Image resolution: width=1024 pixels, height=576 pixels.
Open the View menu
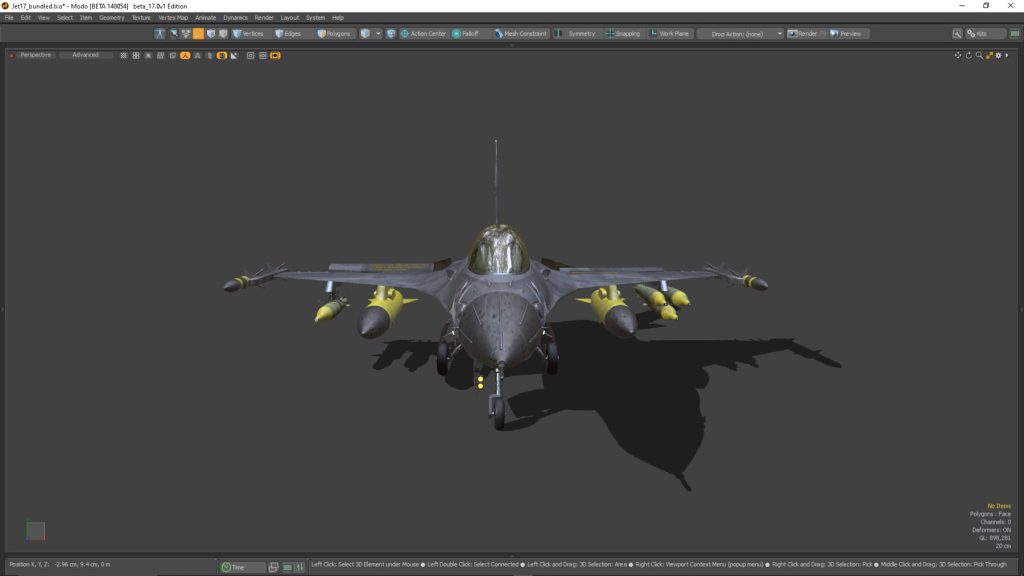click(44, 18)
